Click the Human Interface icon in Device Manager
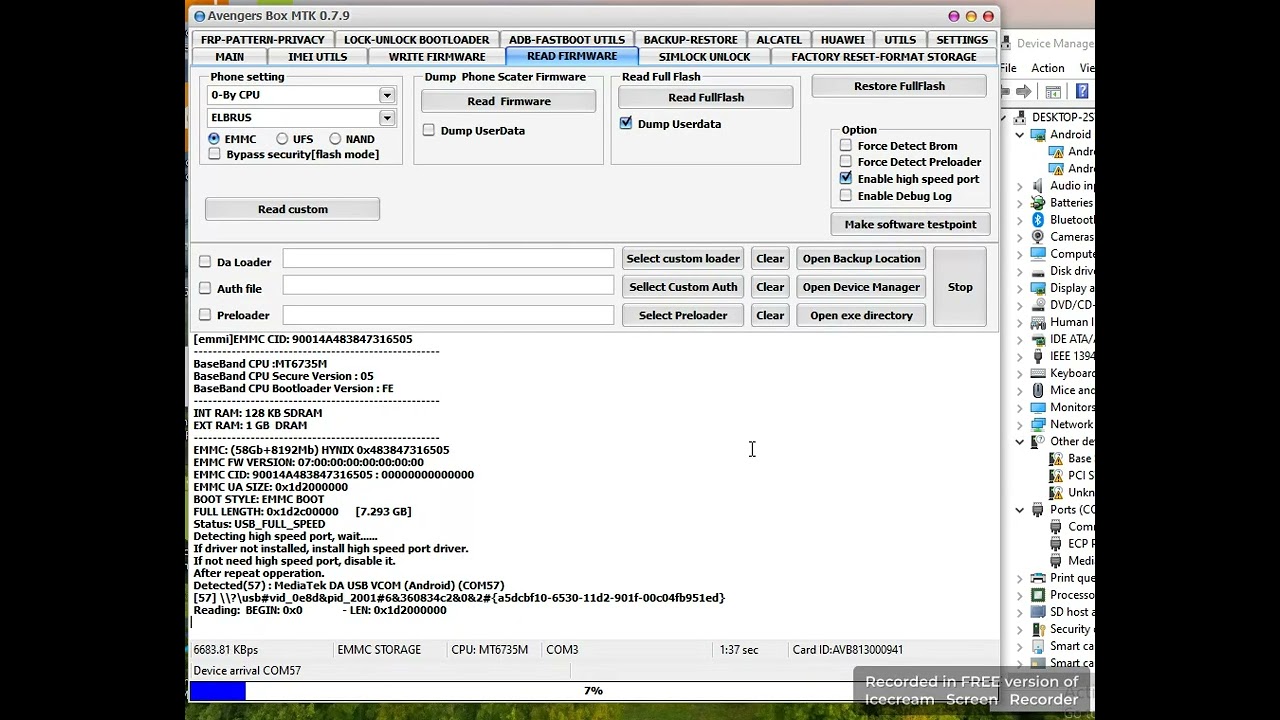Image resolution: width=1280 pixels, height=720 pixels. (x=1038, y=322)
